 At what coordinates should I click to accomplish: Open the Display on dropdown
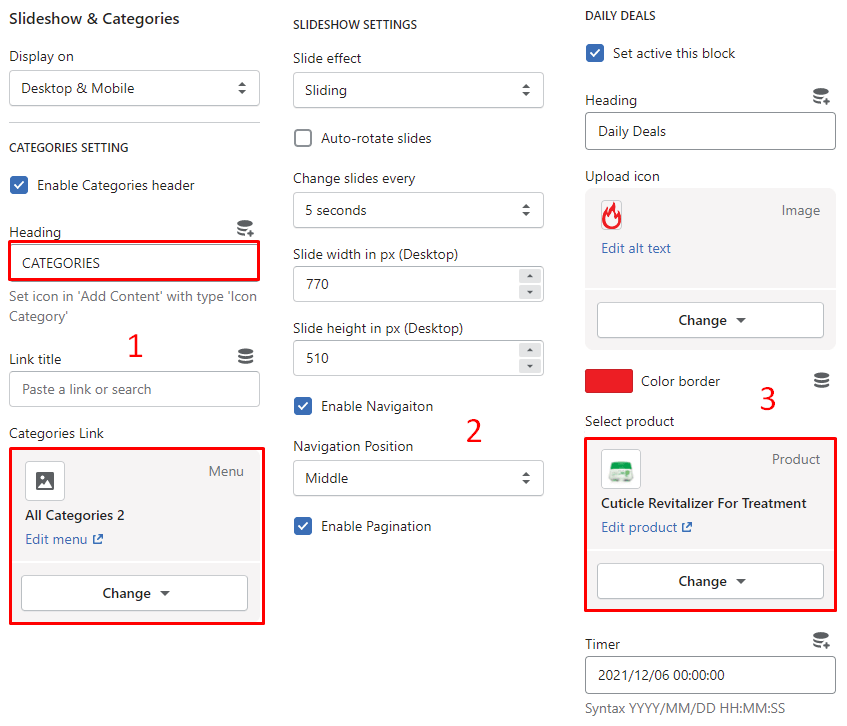pyautogui.click(x=134, y=88)
